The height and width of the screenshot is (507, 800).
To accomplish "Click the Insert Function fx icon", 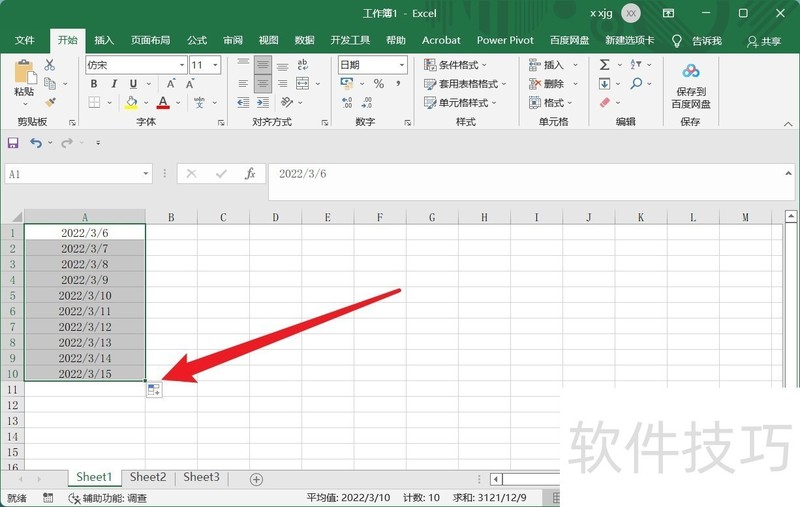I will tap(250, 174).
